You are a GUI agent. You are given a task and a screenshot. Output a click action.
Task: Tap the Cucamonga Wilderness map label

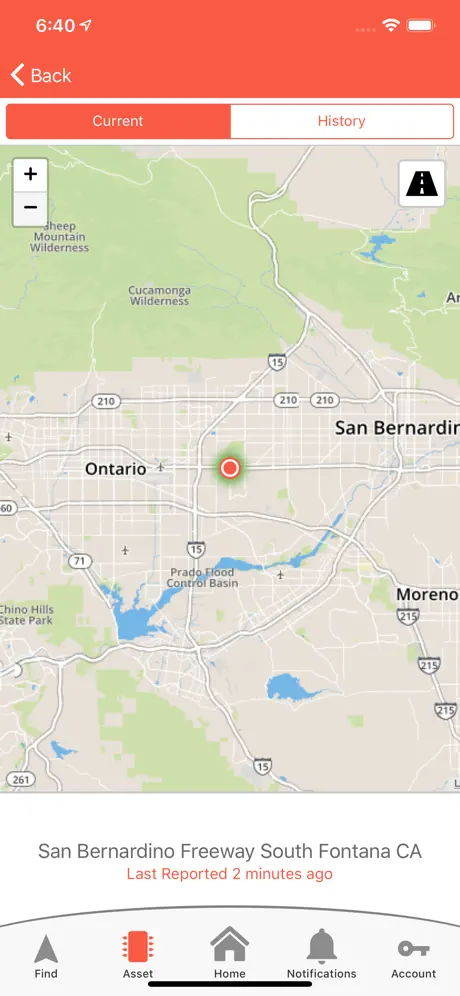159,295
